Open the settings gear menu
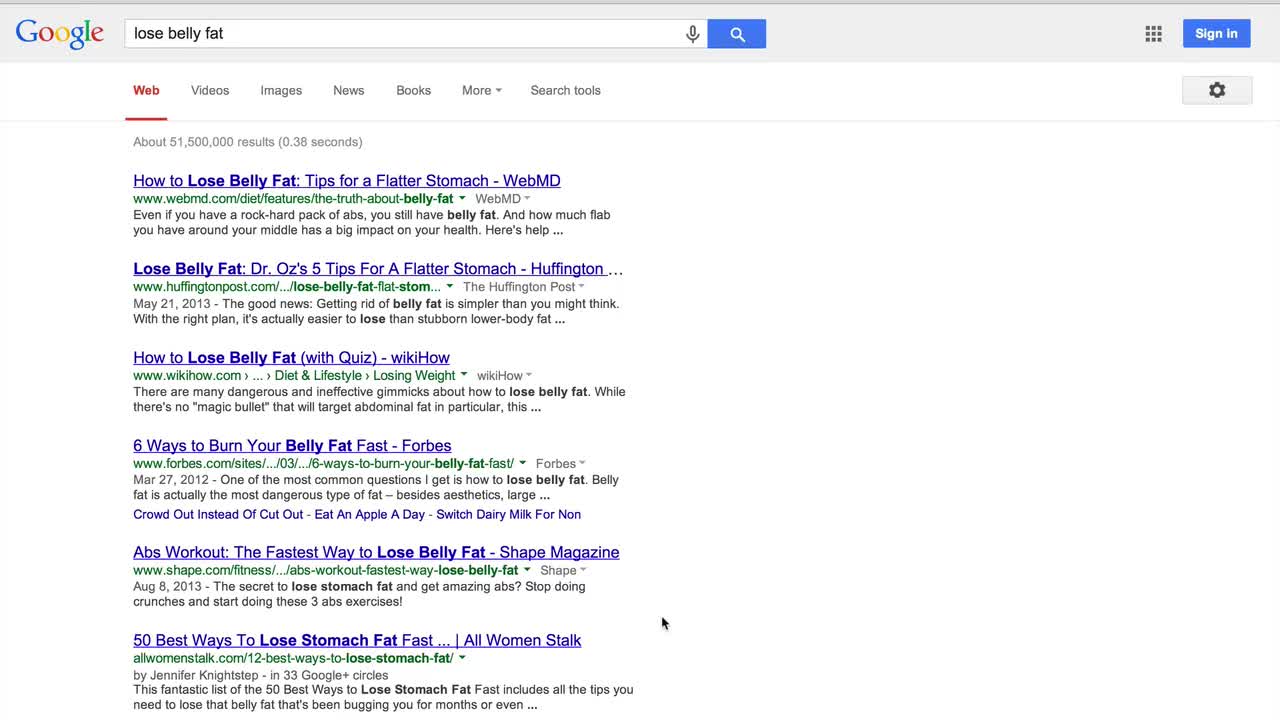This screenshot has width=1280, height=720. [x=1217, y=90]
